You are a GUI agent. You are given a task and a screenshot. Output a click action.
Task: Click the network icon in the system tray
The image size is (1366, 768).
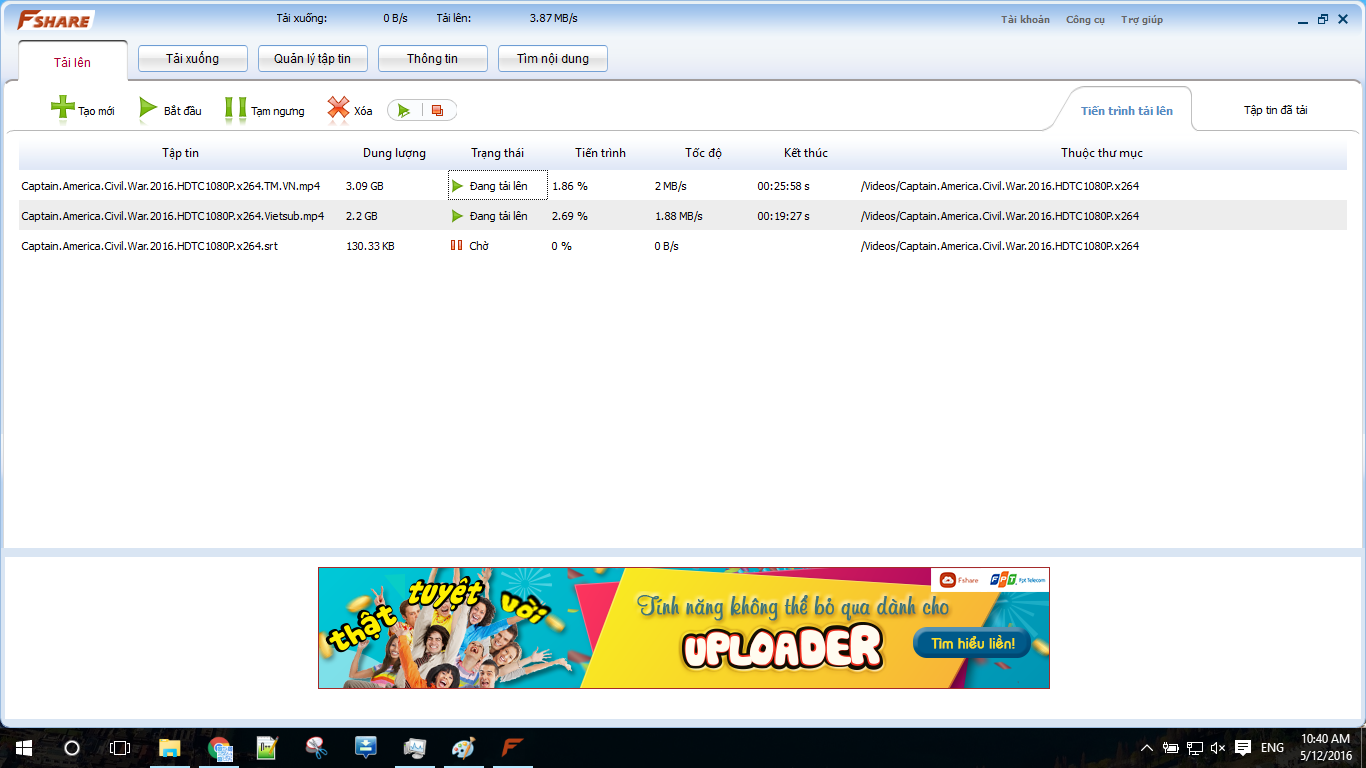click(x=1194, y=748)
